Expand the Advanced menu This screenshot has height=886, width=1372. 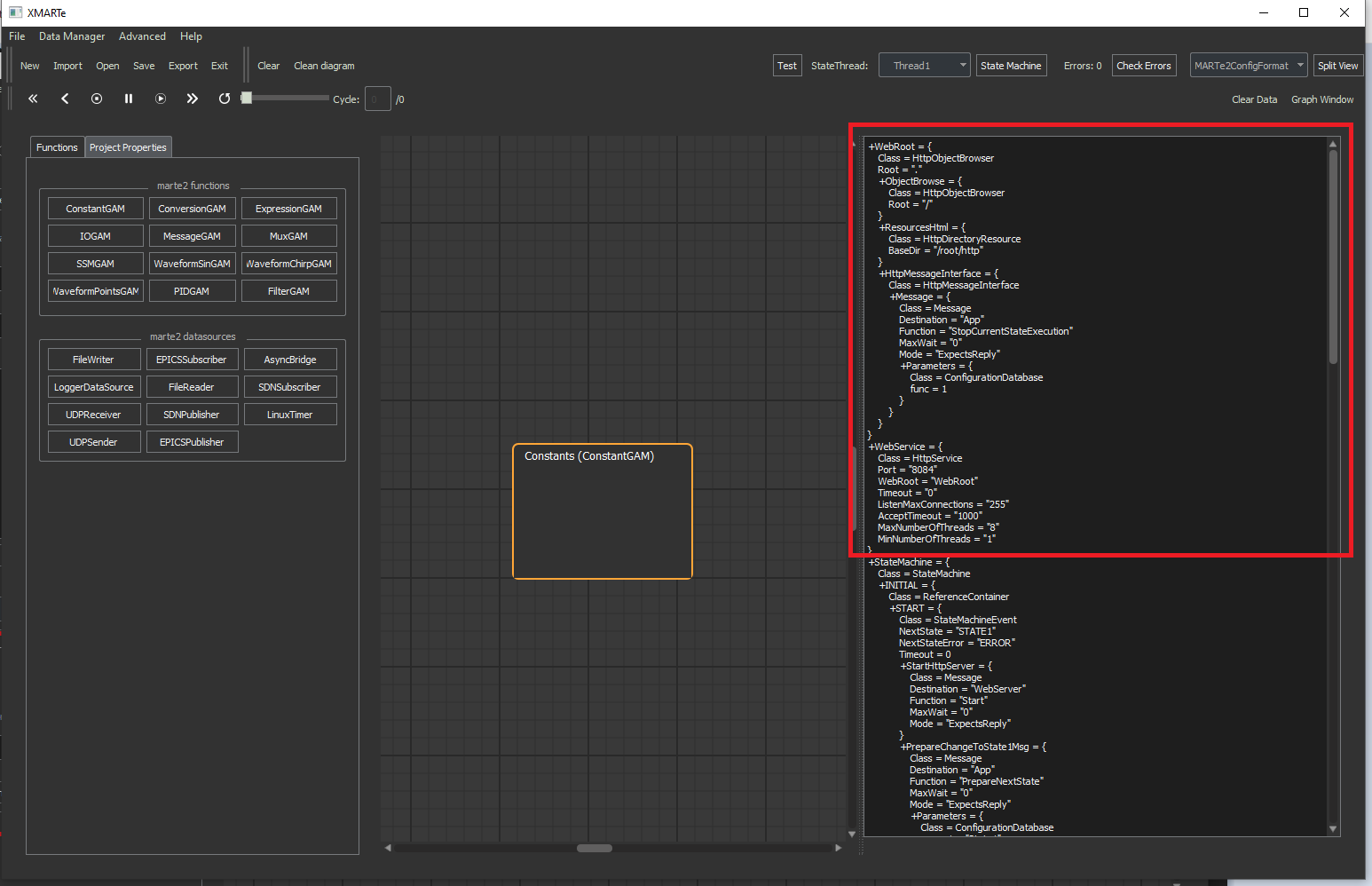tap(142, 36)
